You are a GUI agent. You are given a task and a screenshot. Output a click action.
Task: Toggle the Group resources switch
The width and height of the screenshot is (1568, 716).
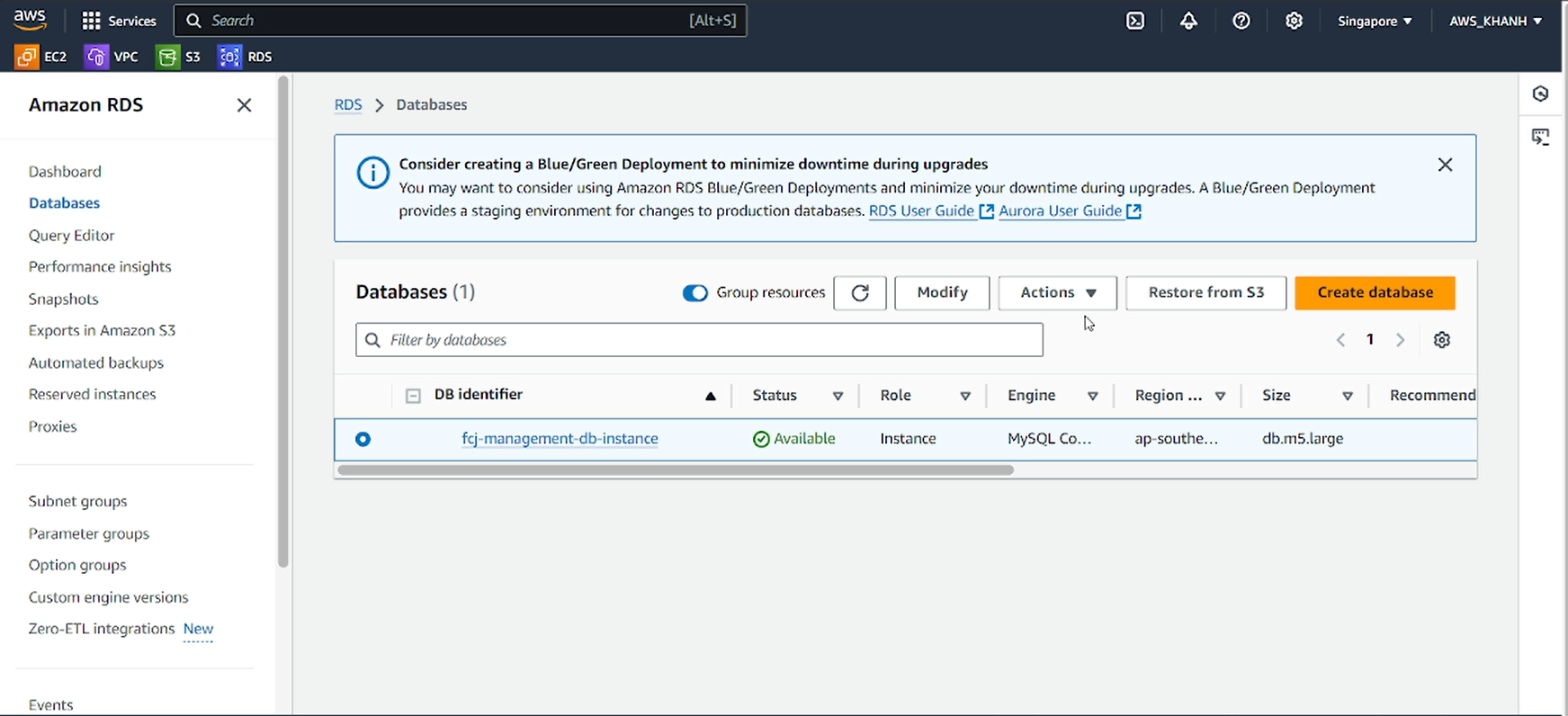tap(695, 293)
